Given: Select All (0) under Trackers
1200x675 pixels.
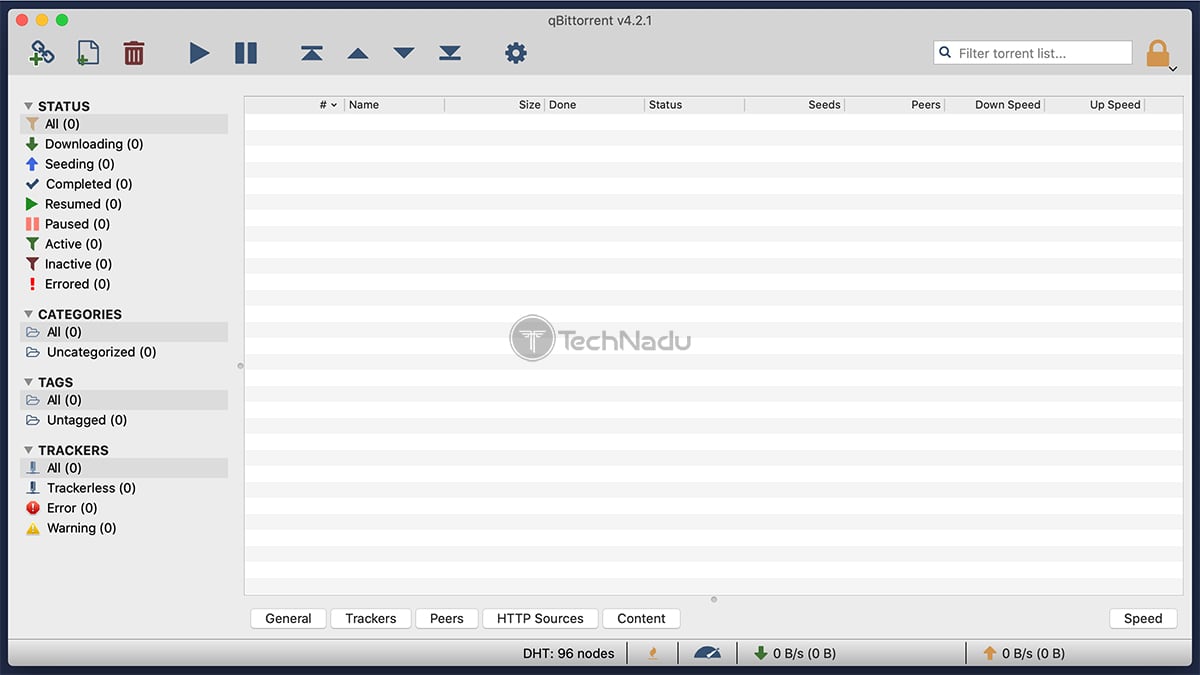Looking at the screenshot, I should (x=124, y=468).
